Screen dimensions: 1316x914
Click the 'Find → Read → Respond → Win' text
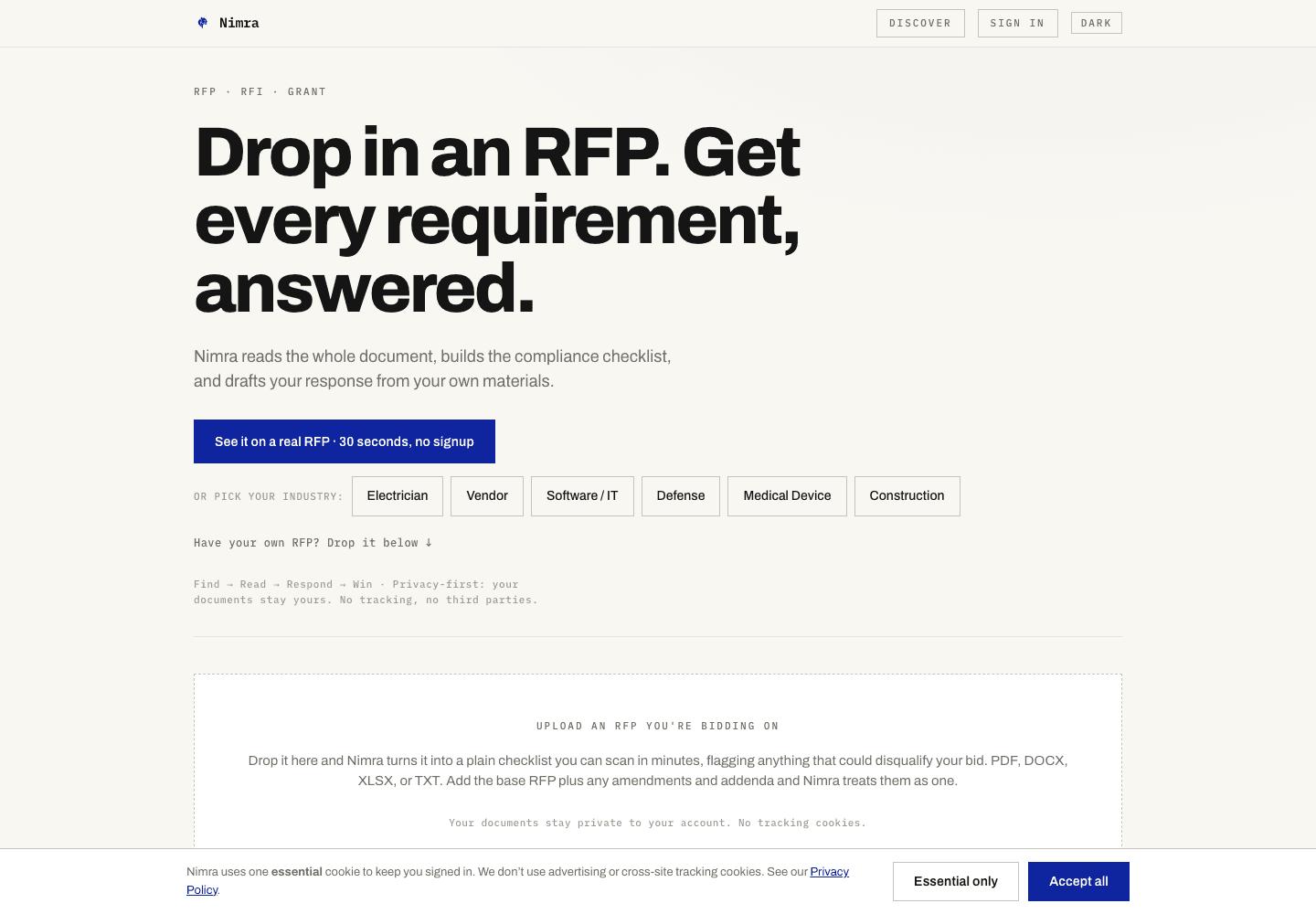(283, 584)
